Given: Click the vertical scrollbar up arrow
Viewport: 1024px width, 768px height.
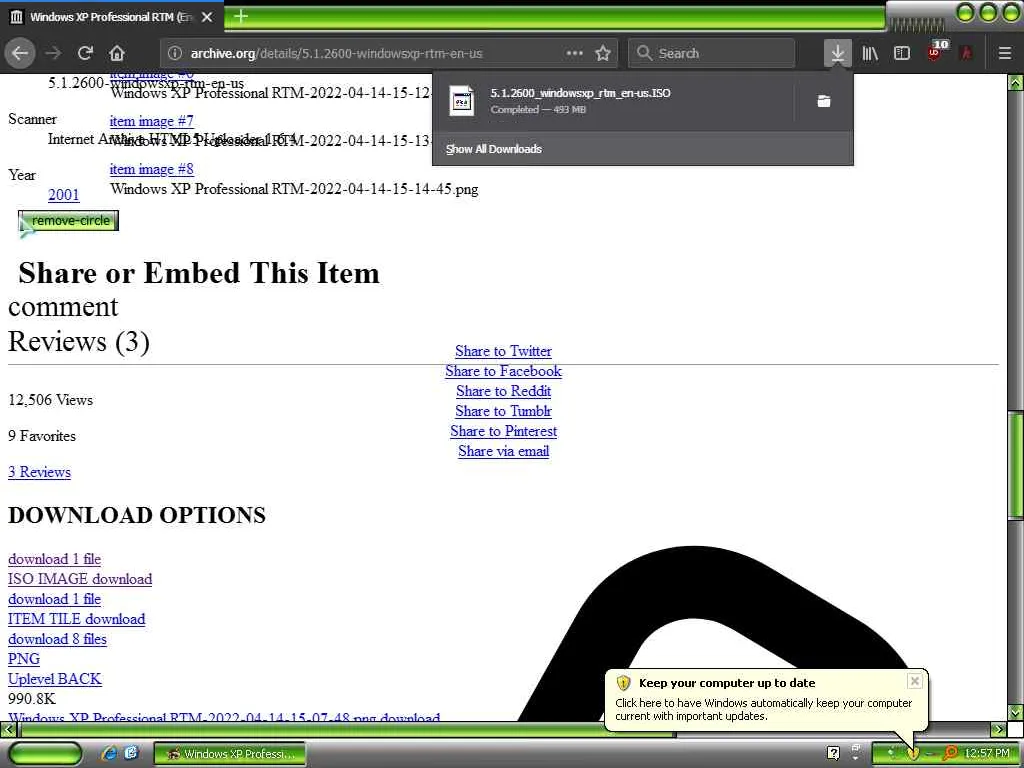Looking at the screenshot, I should 1015,82.
